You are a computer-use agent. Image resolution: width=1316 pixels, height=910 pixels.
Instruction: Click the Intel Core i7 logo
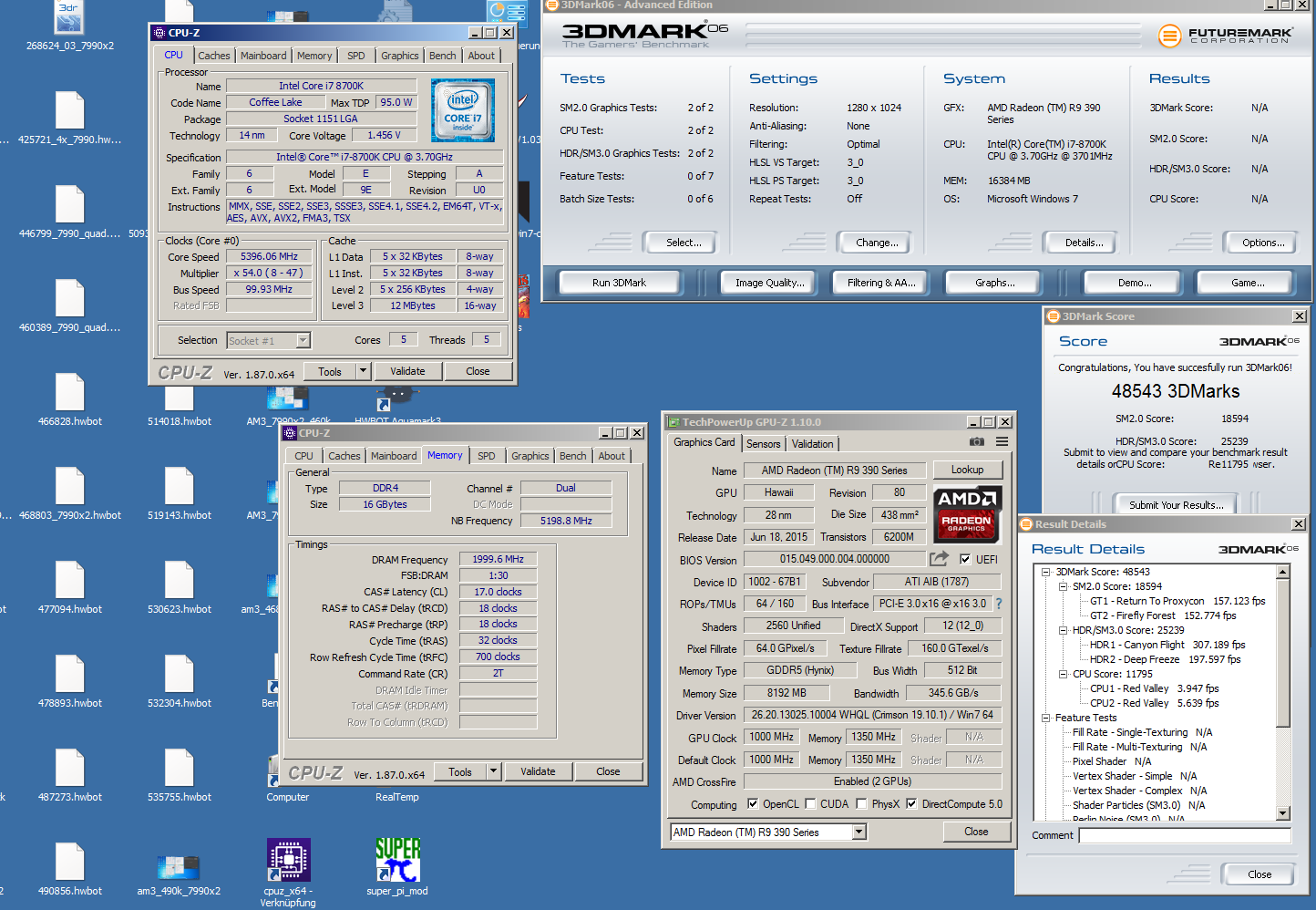click(463, 110)
